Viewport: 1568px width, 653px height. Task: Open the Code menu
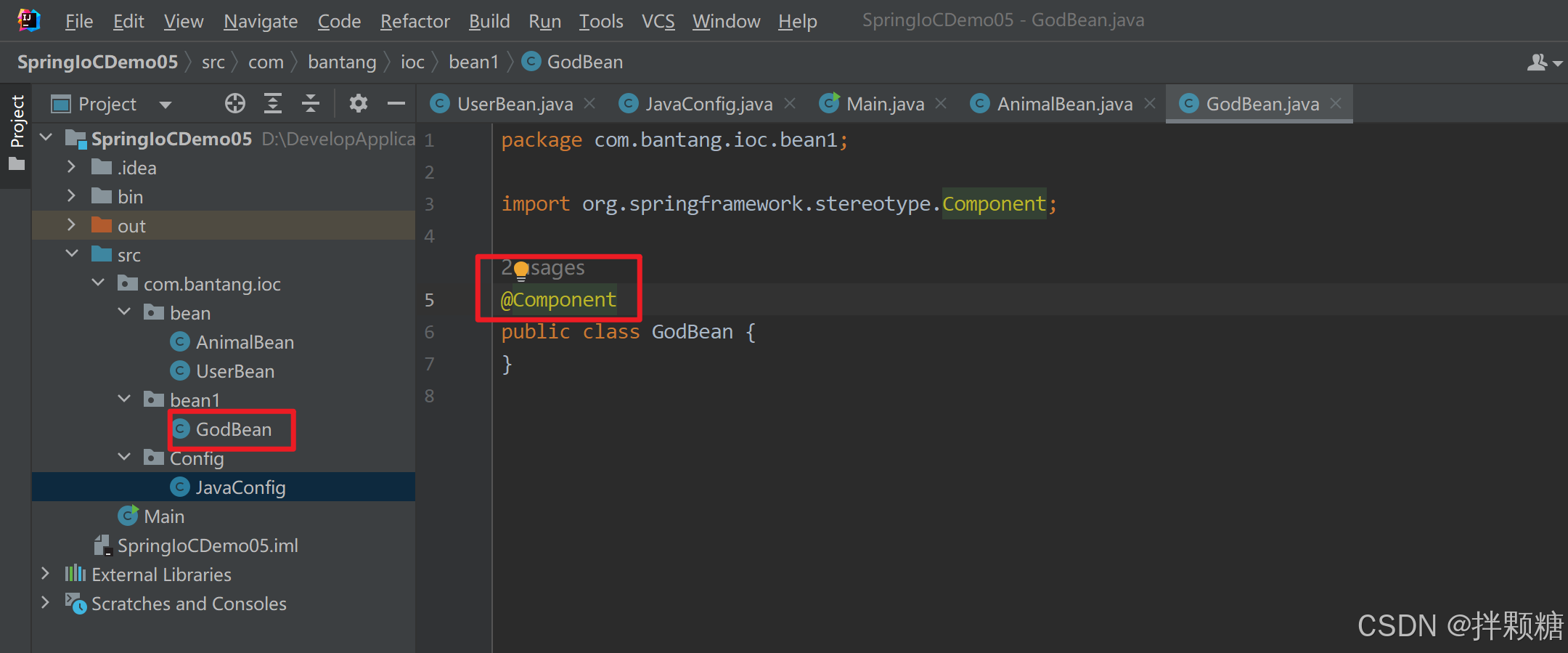[339, 21]
